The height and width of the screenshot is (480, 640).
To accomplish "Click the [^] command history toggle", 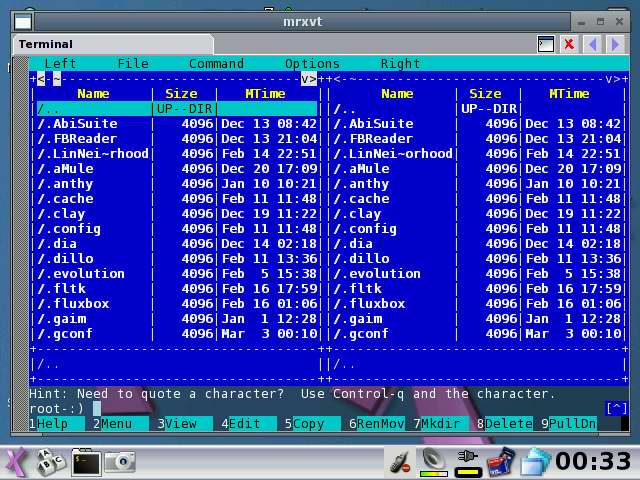I will (616, 408).
